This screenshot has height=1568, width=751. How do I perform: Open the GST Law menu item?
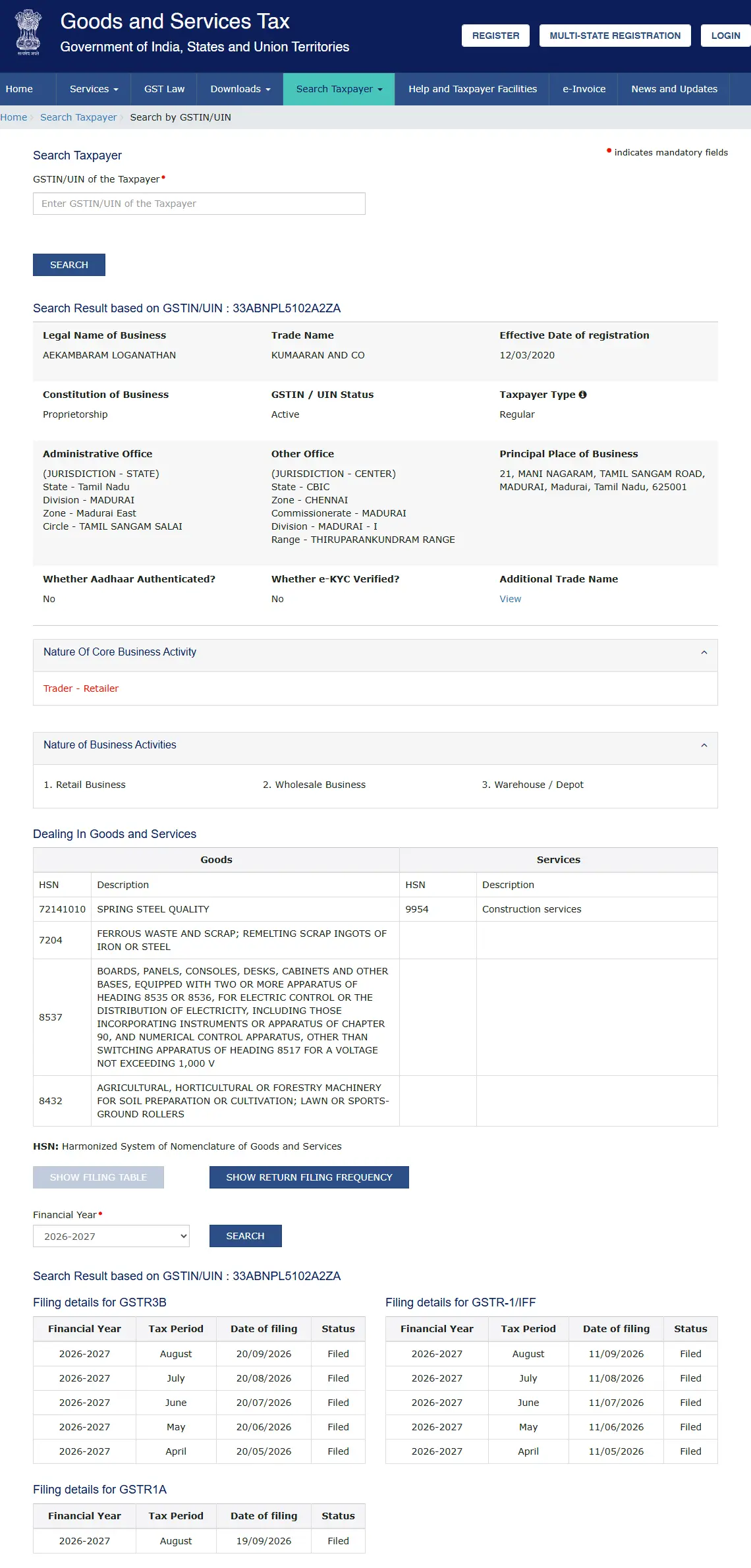(164, 89)
